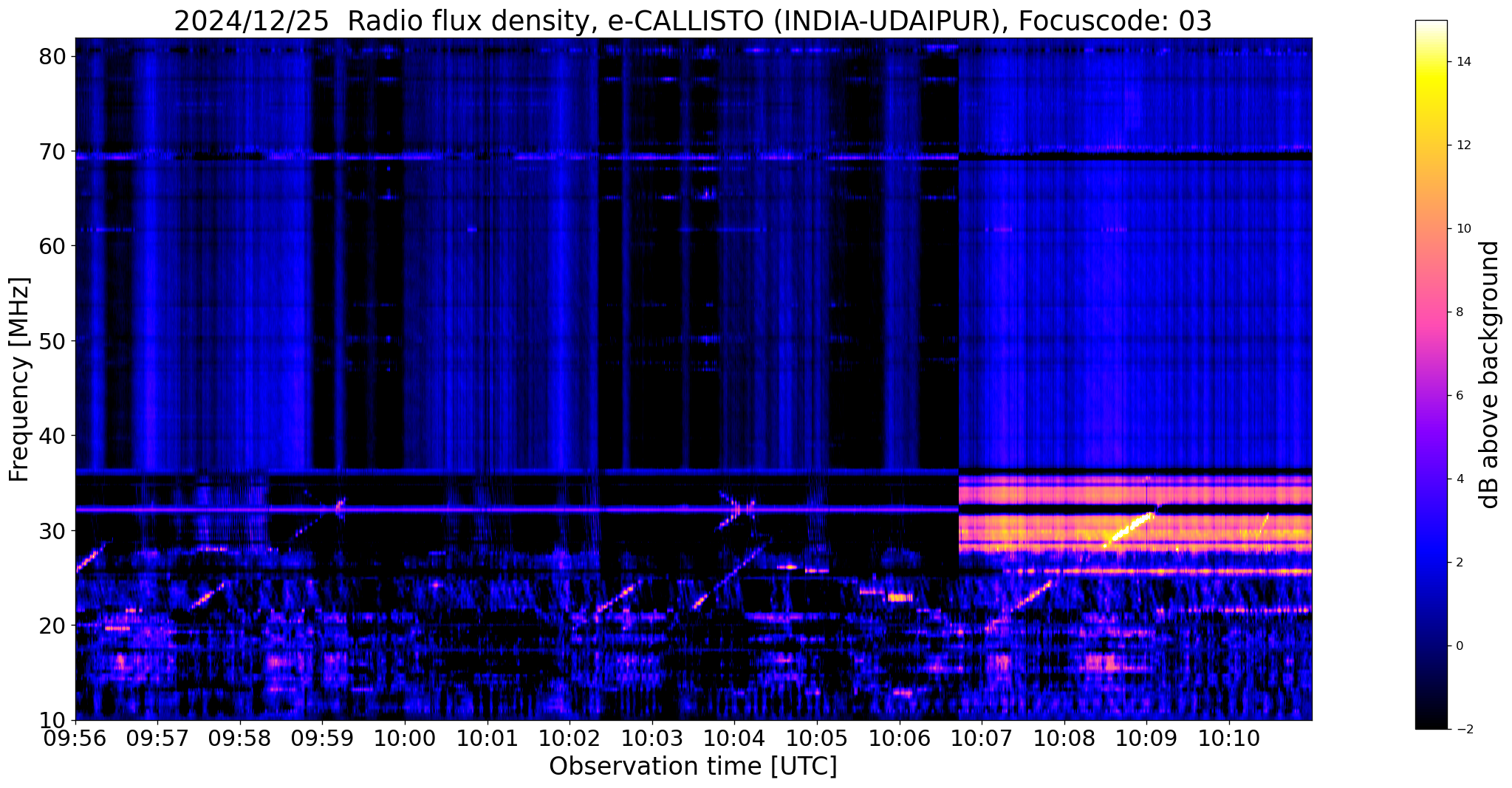This screenshot has height=788, width=1512.
Task: Click the 10:07 time tick label
Action: [982, 739]
